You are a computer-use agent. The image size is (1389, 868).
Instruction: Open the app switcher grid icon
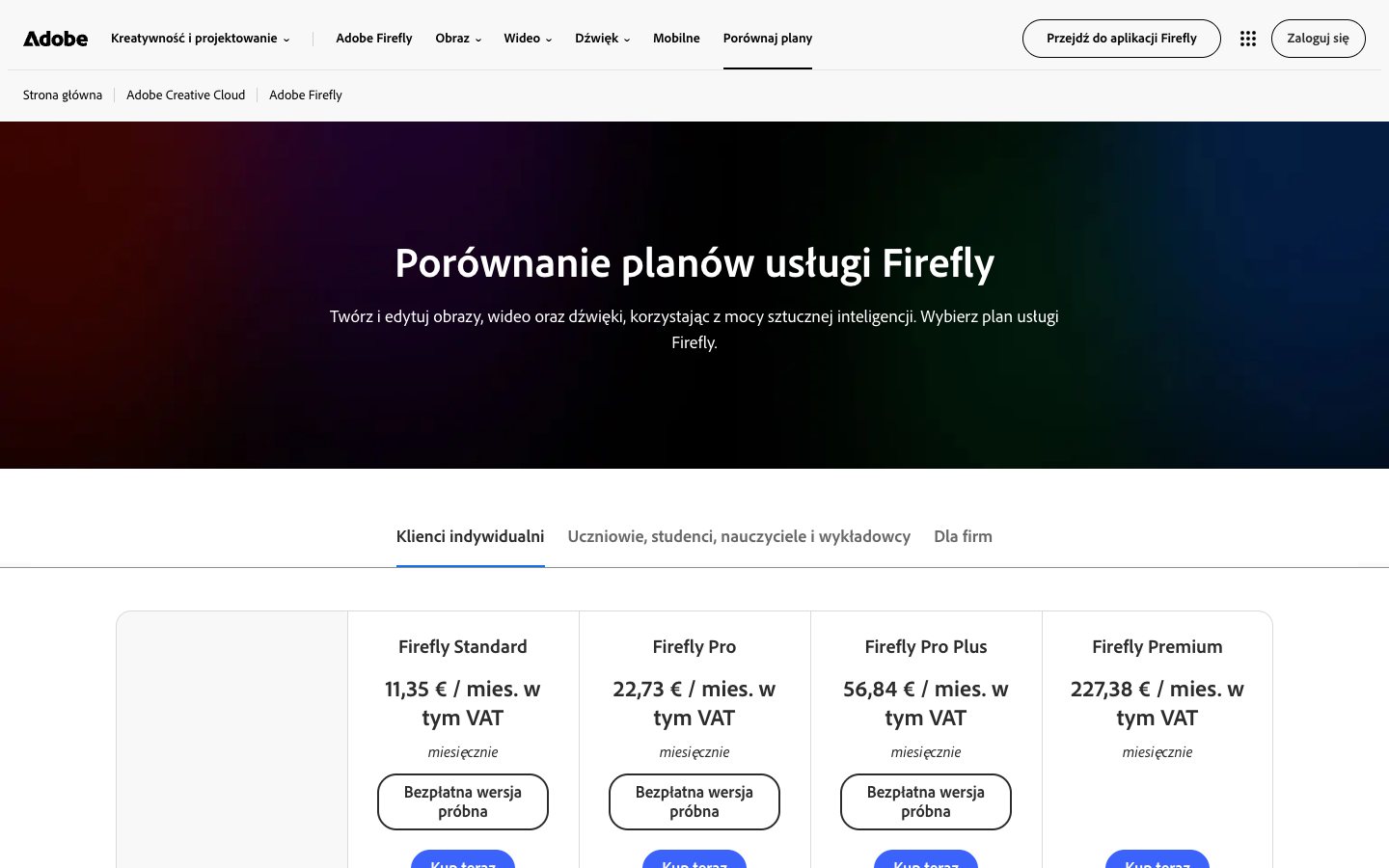pyautogui.click(x=1247, y=39)
